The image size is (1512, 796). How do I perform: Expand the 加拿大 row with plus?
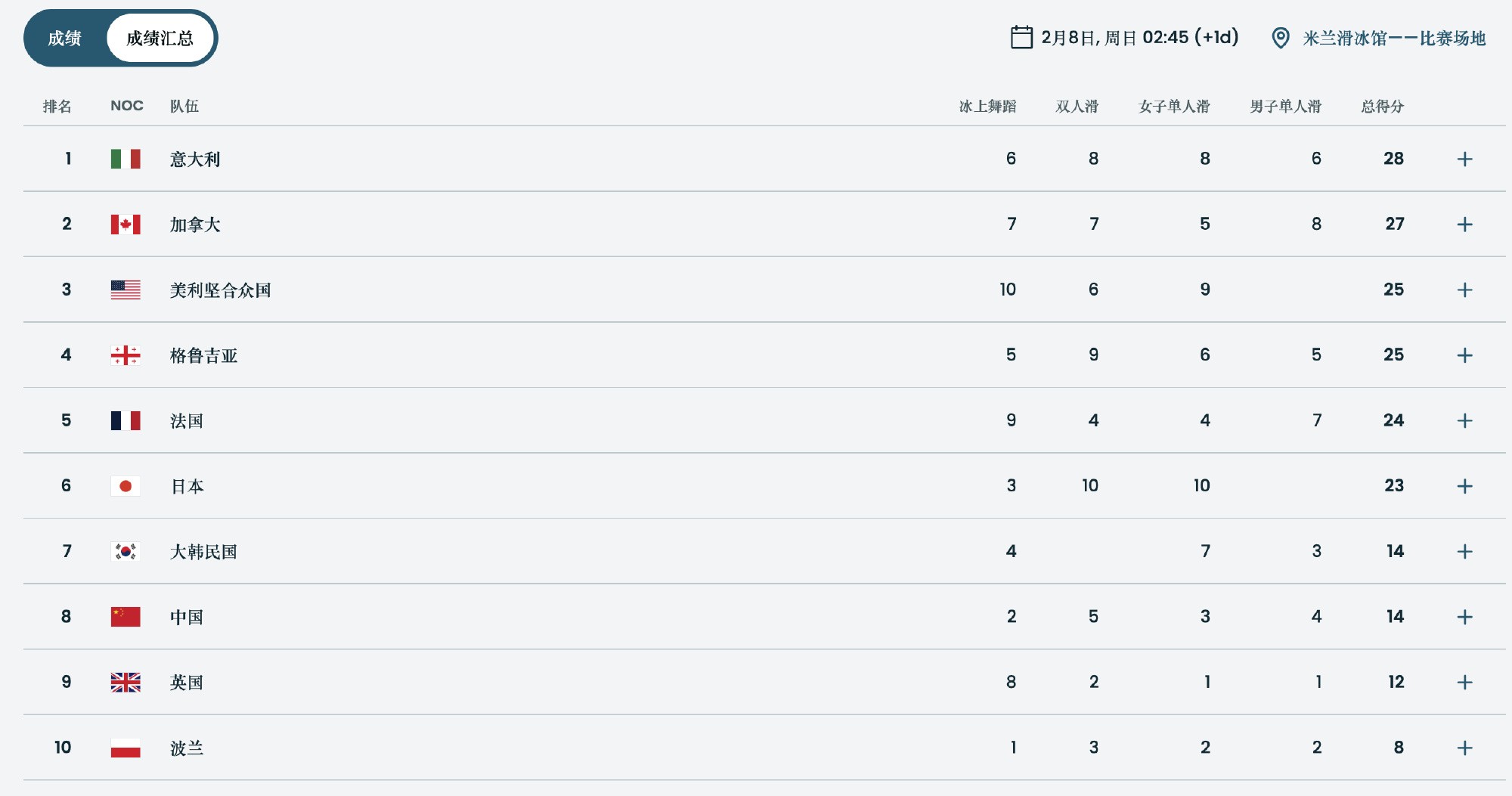1464,225
